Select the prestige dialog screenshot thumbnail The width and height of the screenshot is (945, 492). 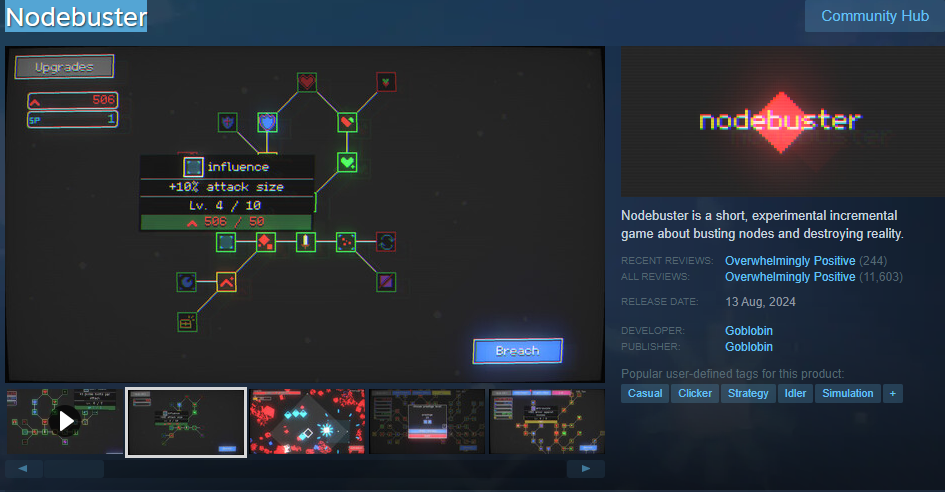tap(427, 421)
